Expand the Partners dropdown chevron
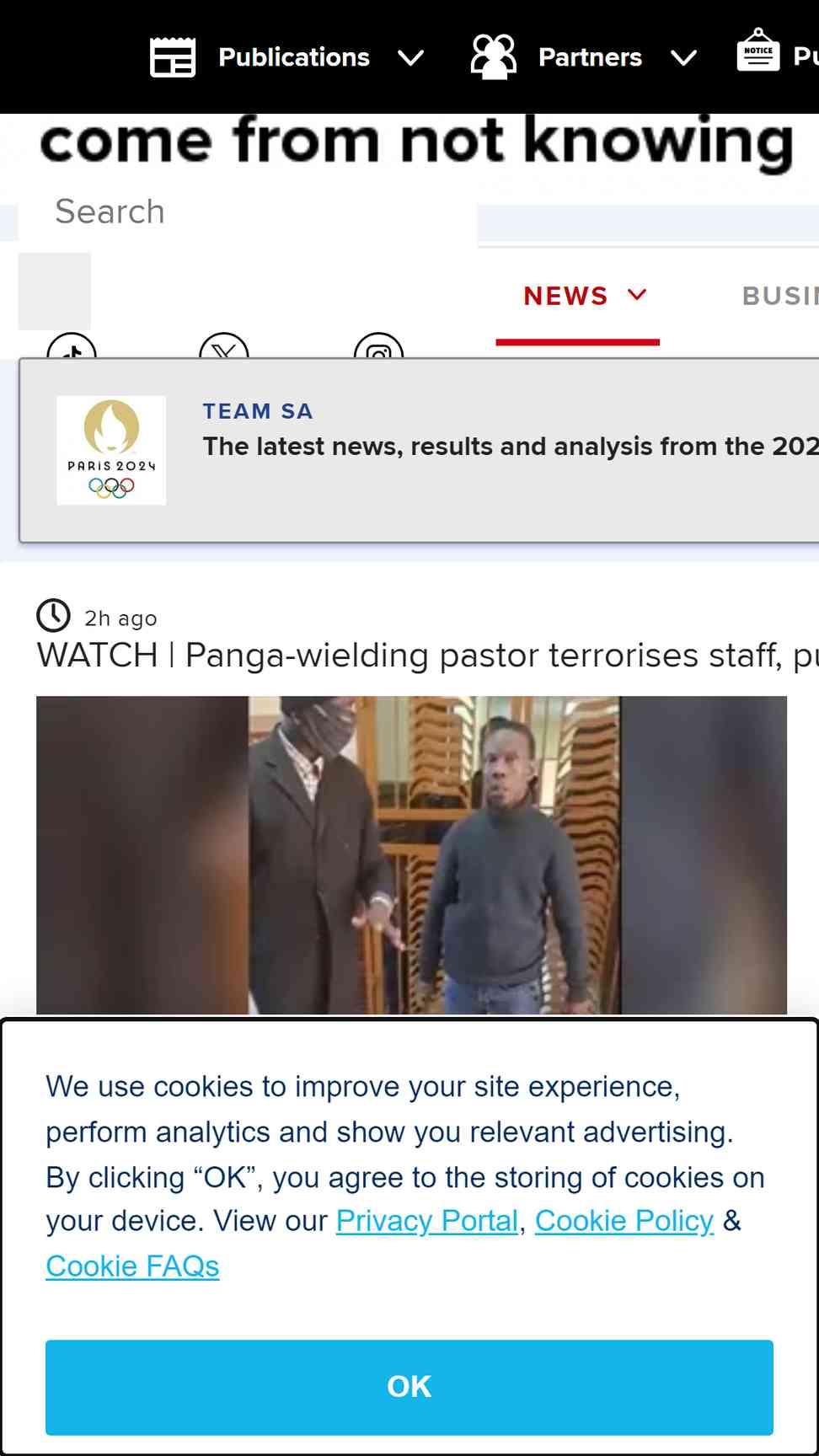Image resolution: width=819 pixels, height=1456 pixels. tap(683, 58)
